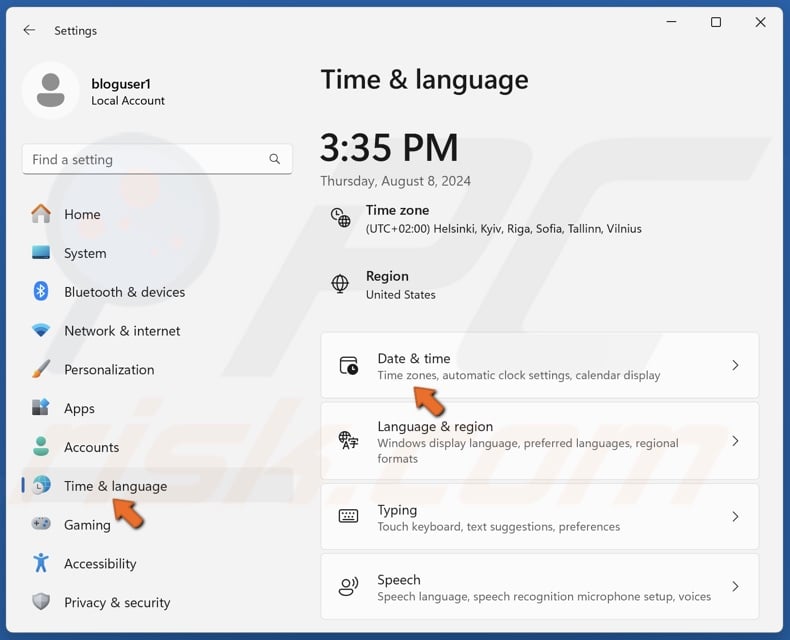
Task: Click the Apps icon in sidebar
Action: [41, 407]
